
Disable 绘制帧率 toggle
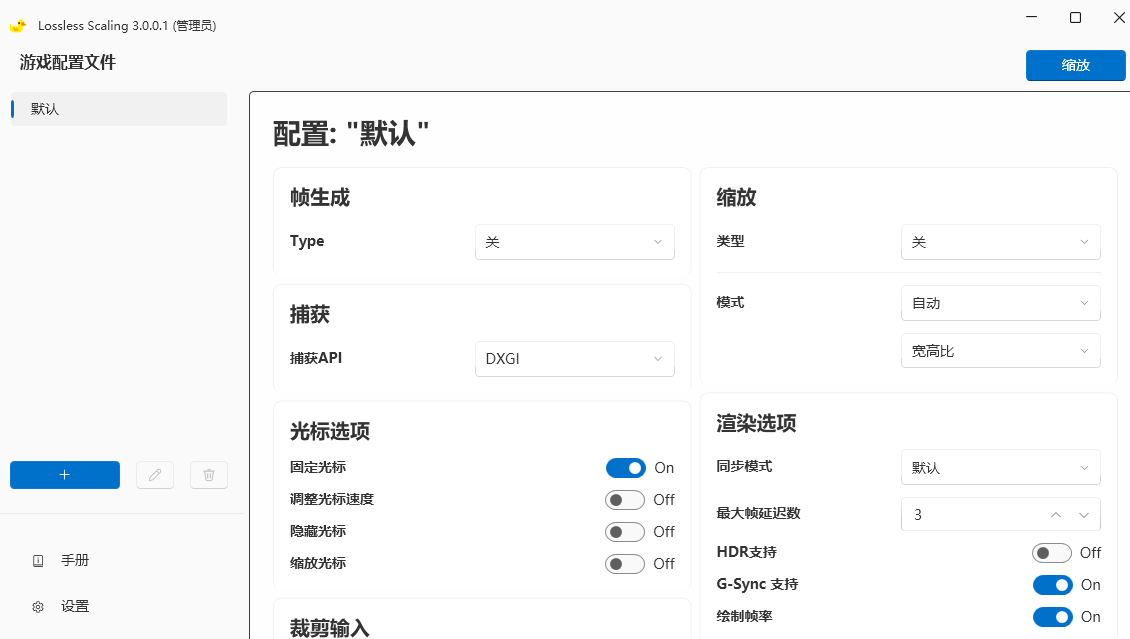point(1052,617)
